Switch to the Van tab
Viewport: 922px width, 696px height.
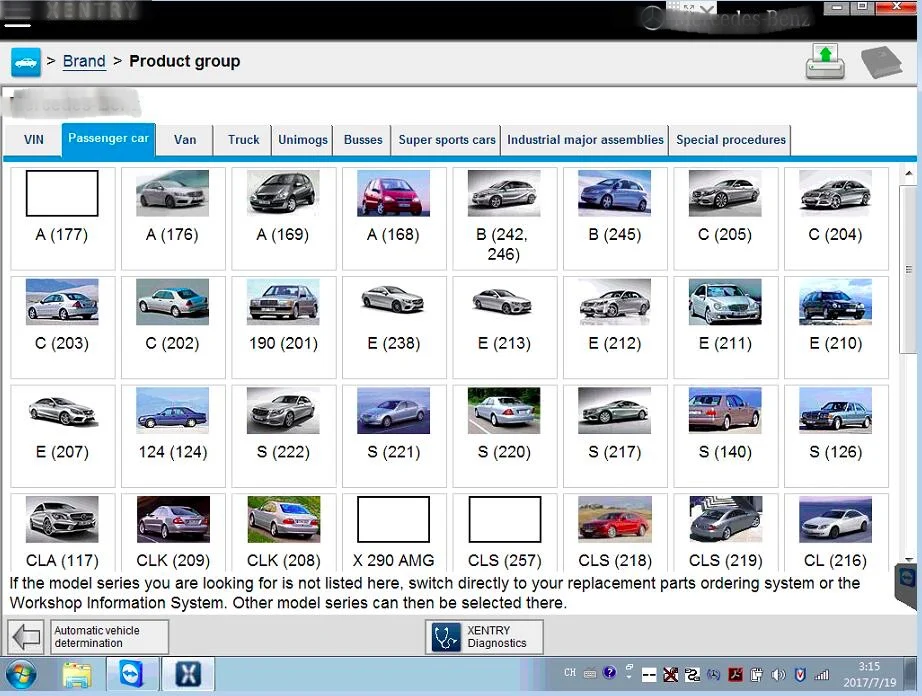[185, 140]
